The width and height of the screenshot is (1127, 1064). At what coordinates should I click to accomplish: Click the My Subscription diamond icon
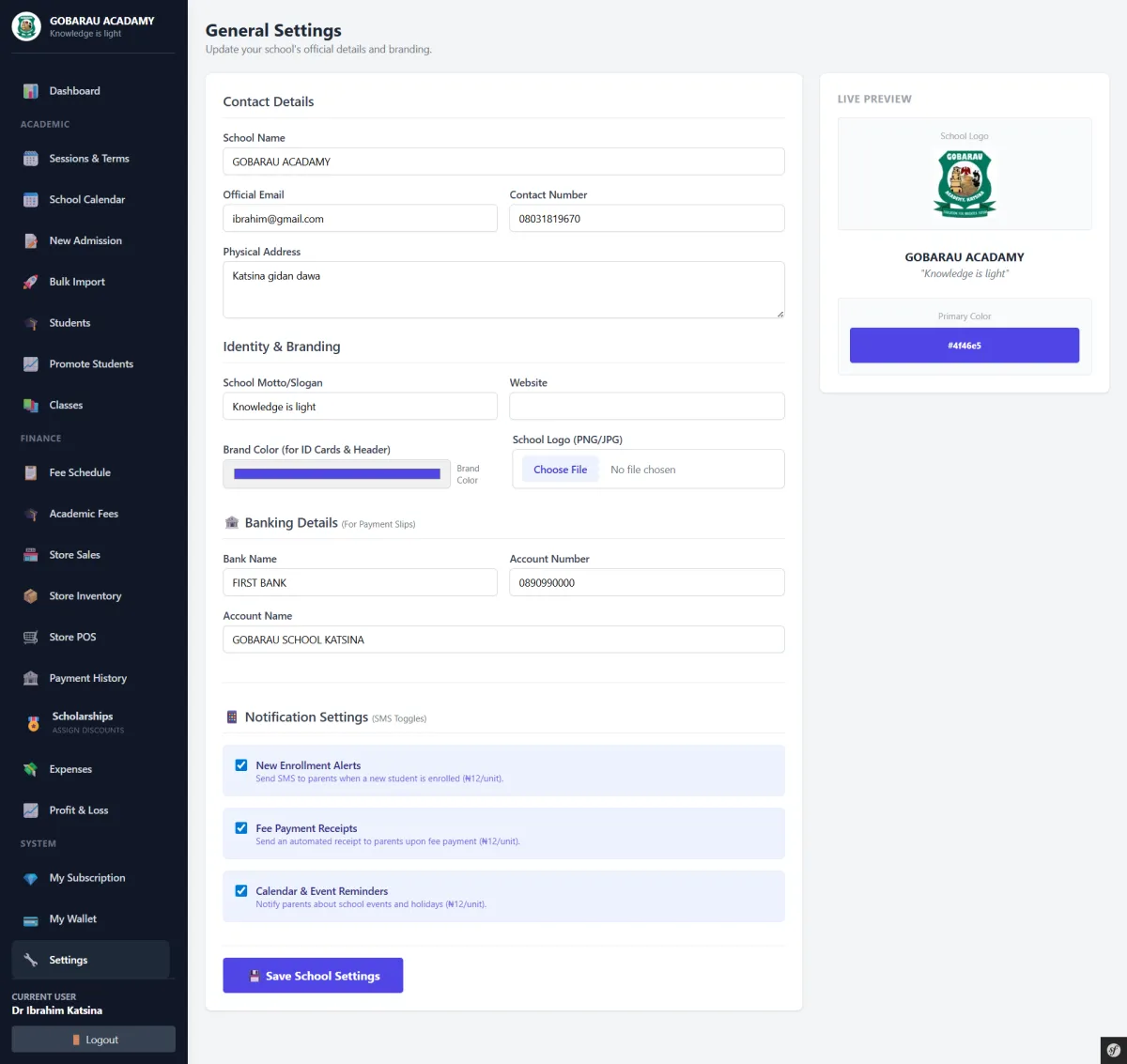31,878
